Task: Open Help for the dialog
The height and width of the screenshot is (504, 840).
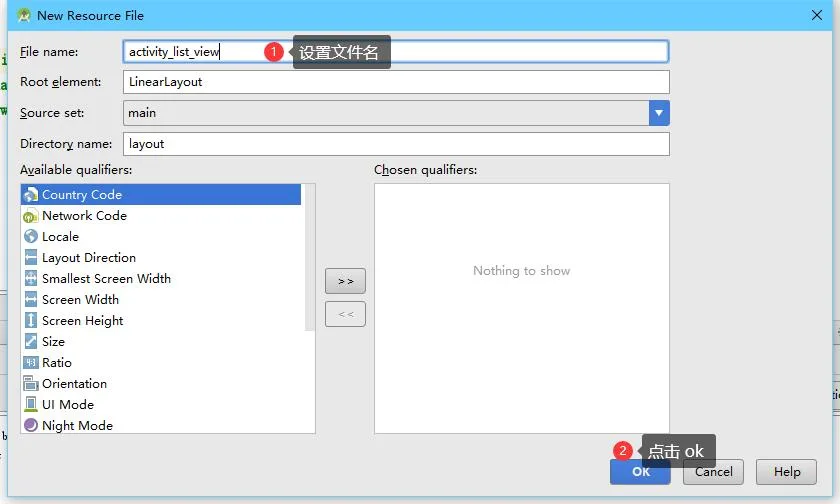Action: point(786,472)
